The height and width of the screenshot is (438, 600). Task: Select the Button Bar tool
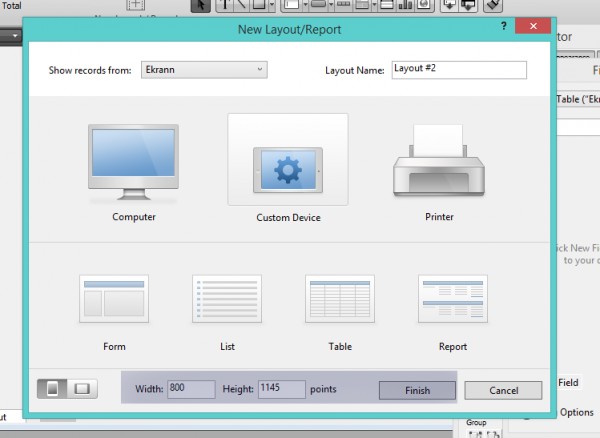pyautogui.click(x=344, y=5)
